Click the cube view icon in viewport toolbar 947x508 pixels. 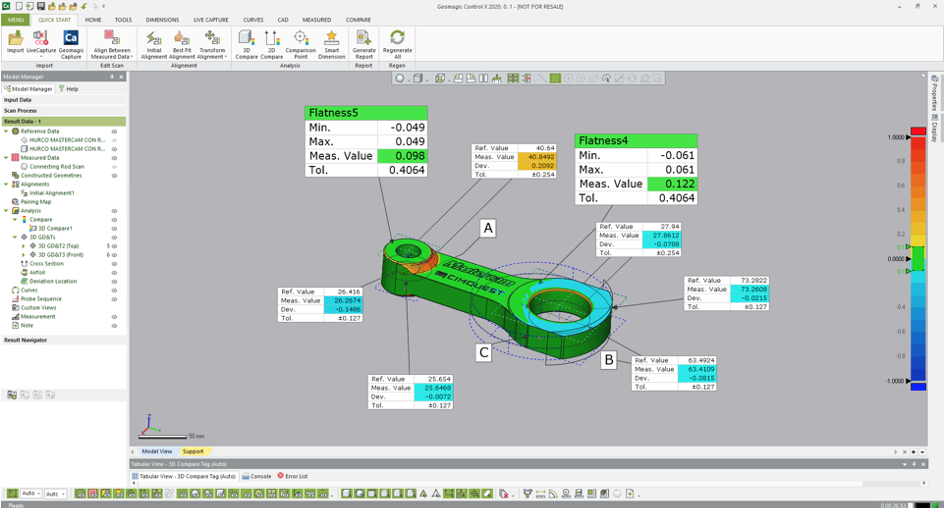click(417, 79)
